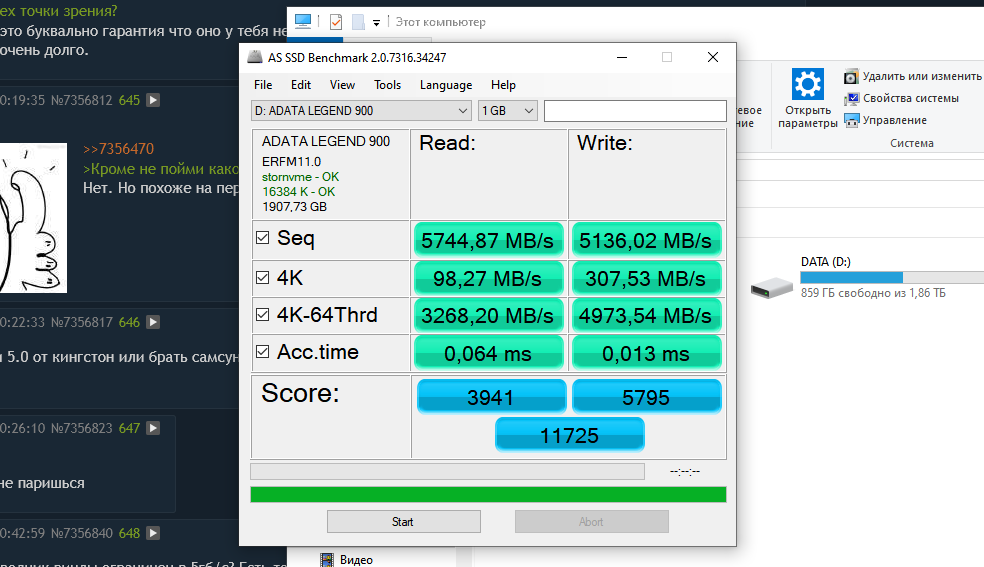Click reply arrow icon on post 645
The image size is (984, 567).
tap(153, 100)
